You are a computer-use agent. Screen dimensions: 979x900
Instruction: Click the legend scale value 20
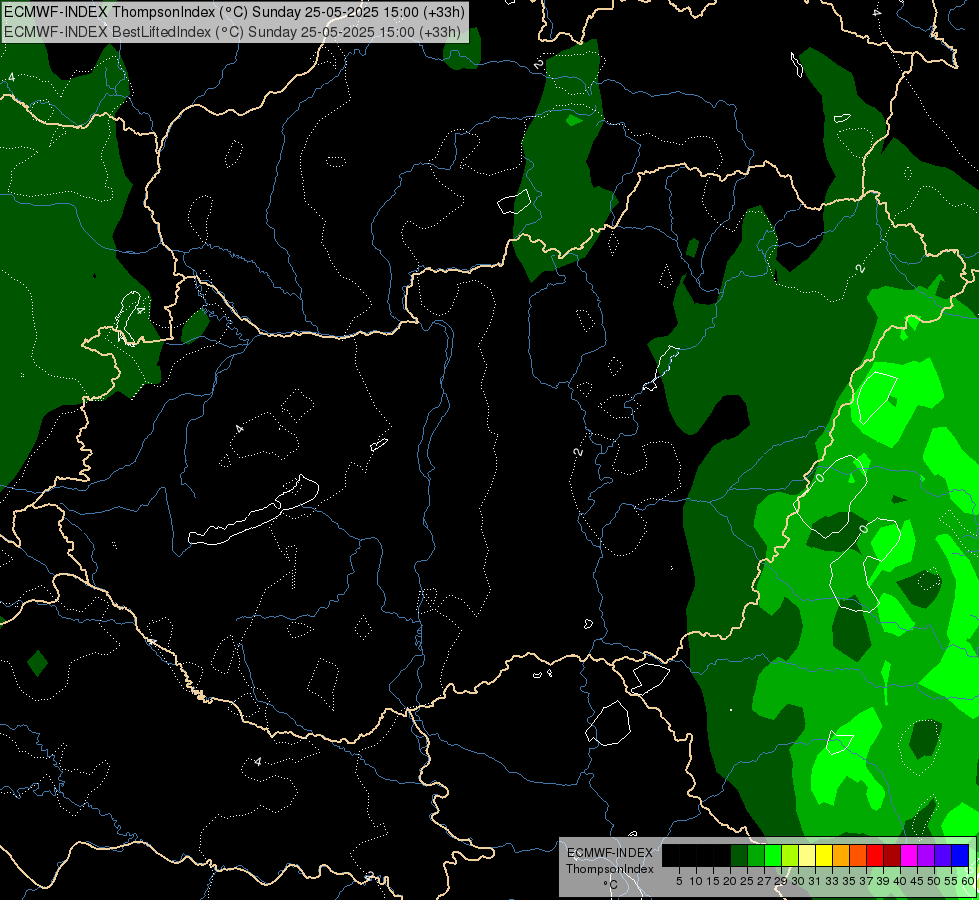(x=730, y=881)
